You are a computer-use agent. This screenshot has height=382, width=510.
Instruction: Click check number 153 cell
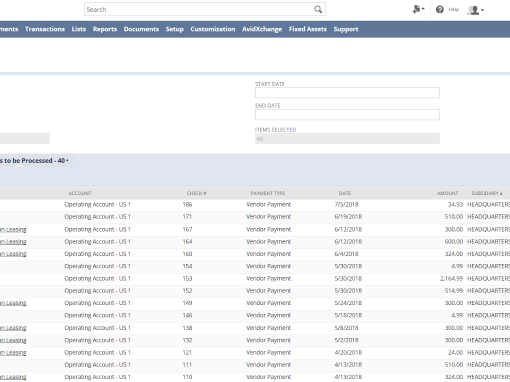[187, 279]
